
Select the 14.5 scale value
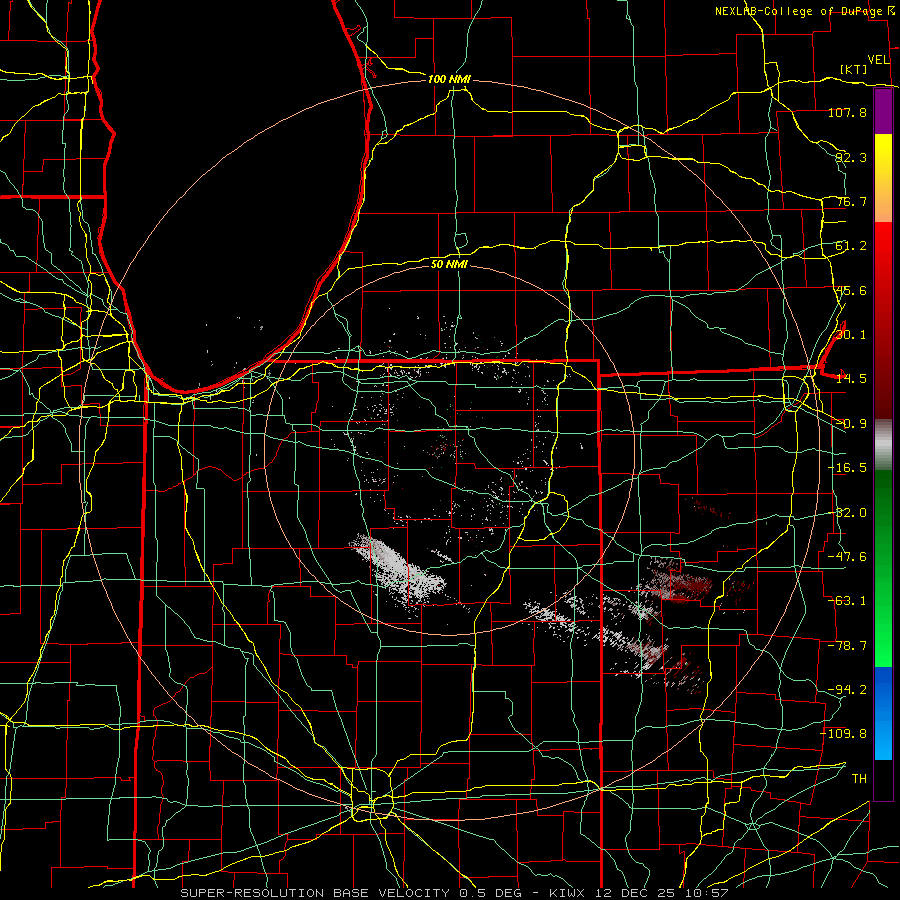(x=851, y=379)
